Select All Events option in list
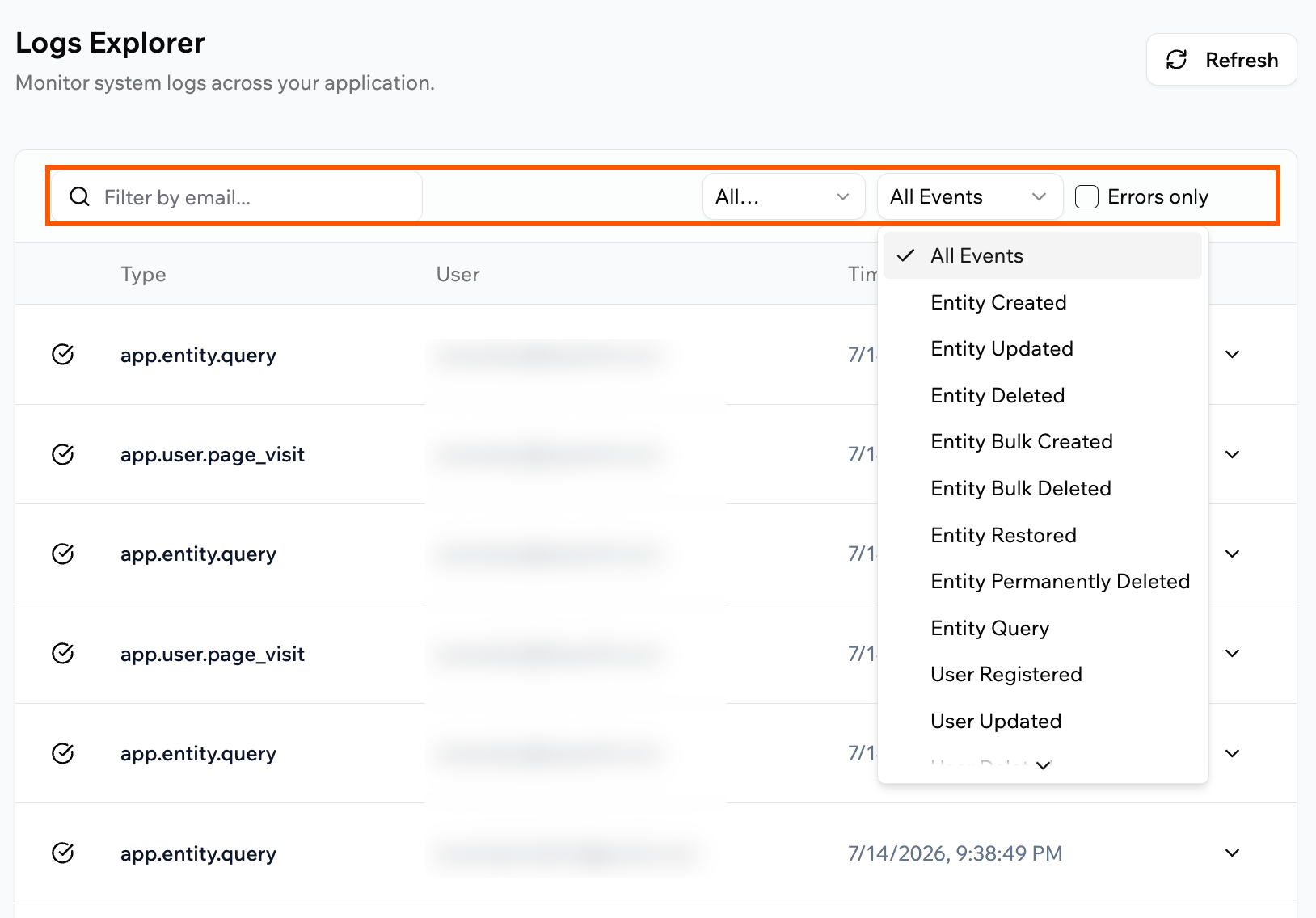Viewport: 1316px width, 918px height. click(x=1042, y=256)
